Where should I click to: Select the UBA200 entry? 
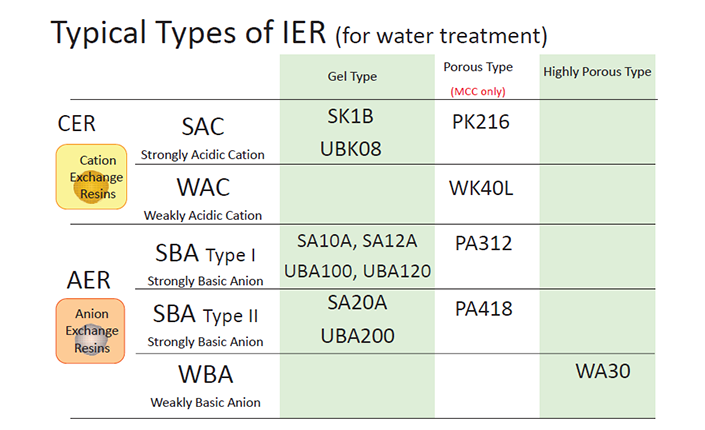tap(357, 336)
